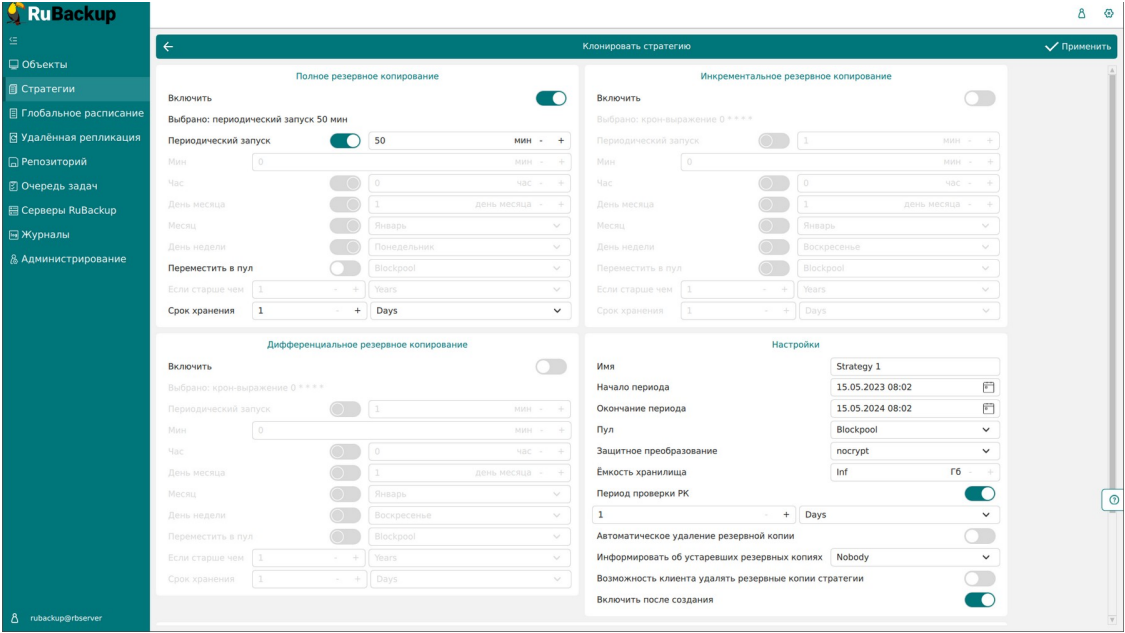Click the Репозиторий sidebar icon
Viewport: 1125px width, 633px height.
[13, 162]
